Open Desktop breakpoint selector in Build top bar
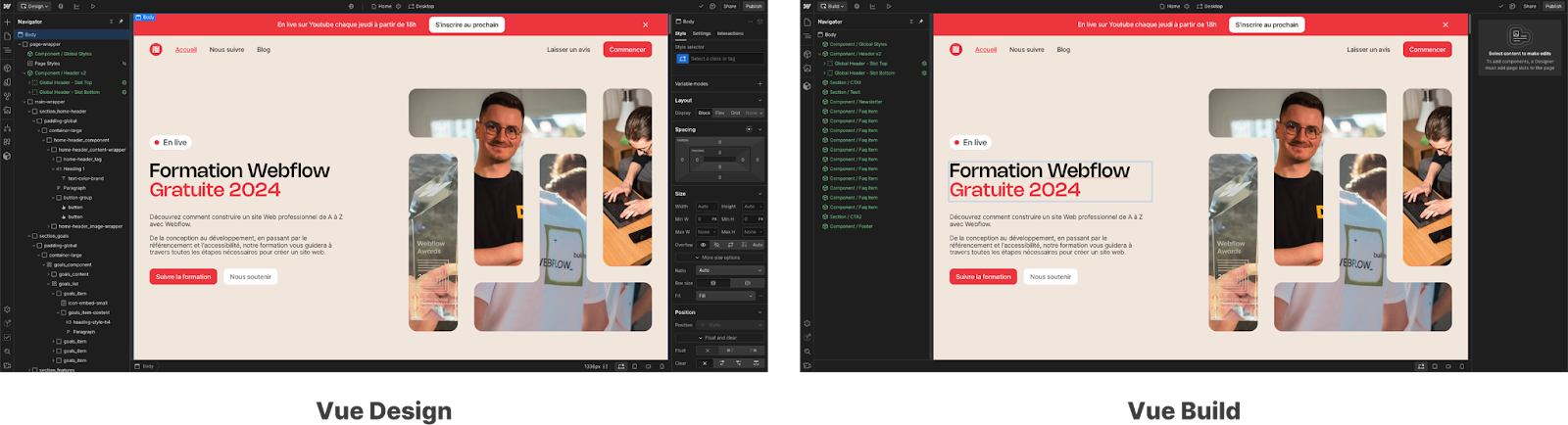The image size is (1568, 425). [x=1211, y=6]
